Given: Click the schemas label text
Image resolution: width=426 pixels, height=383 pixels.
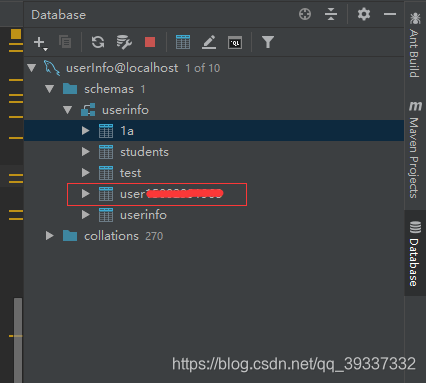Looking at the screenshot, I should point(109,89).
